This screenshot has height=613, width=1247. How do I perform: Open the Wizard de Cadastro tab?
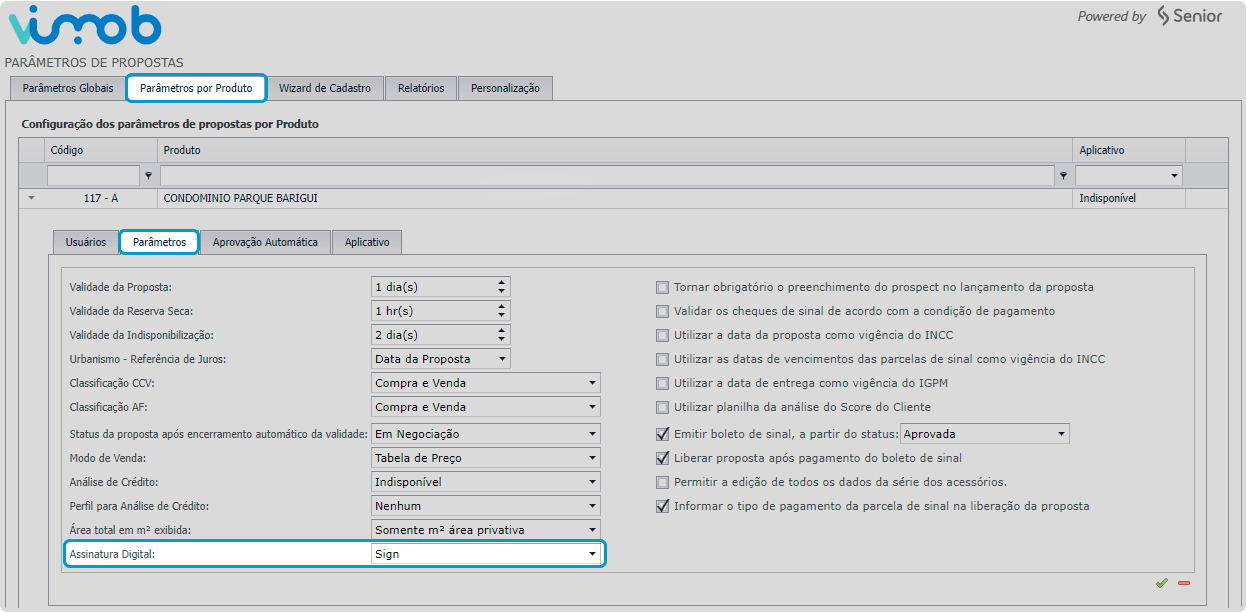325,88
